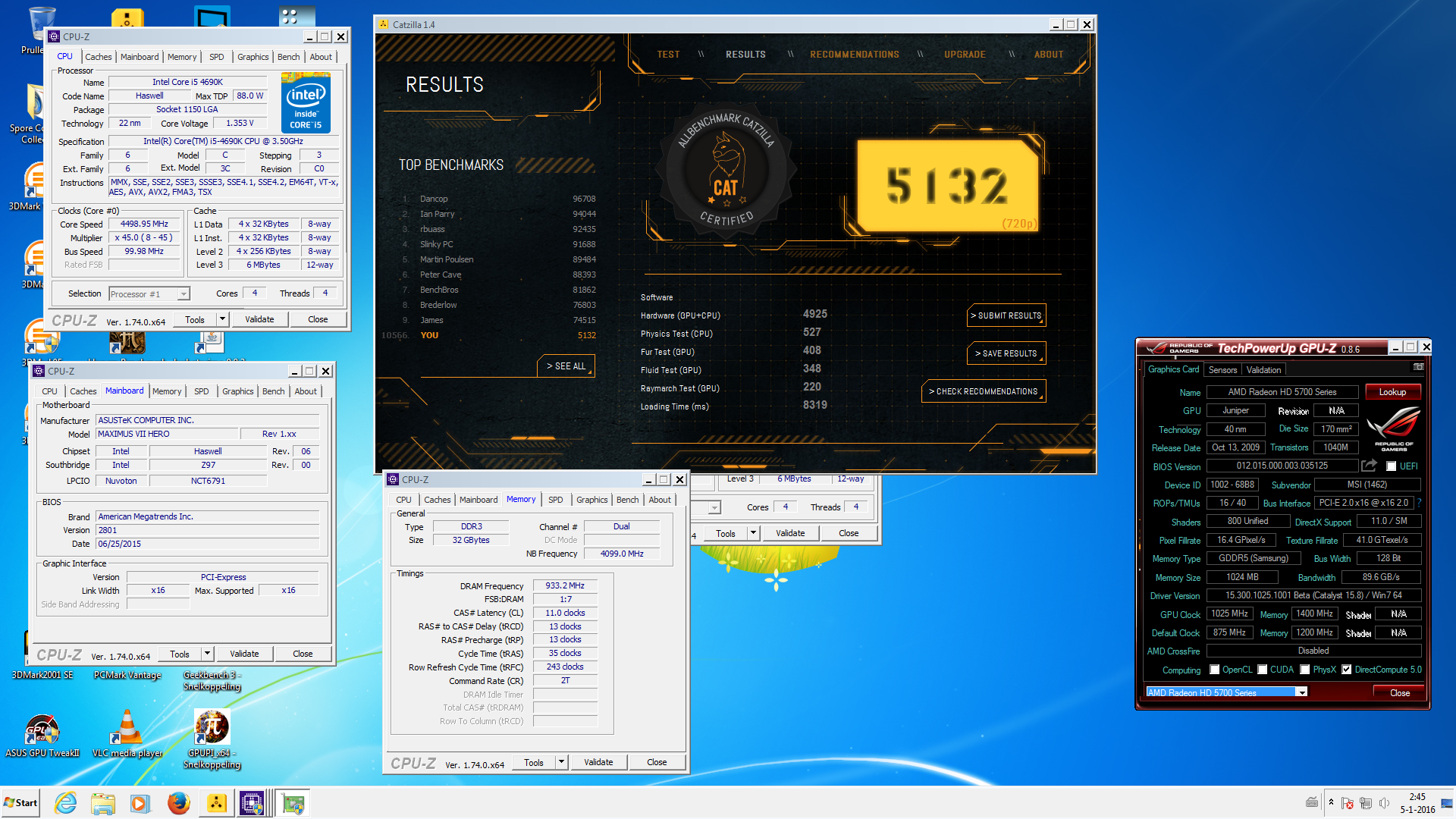Click the Intel Core i5 logo in CPU-Z
Viewport: 1456px width, 819px height.
coord(306,102)
